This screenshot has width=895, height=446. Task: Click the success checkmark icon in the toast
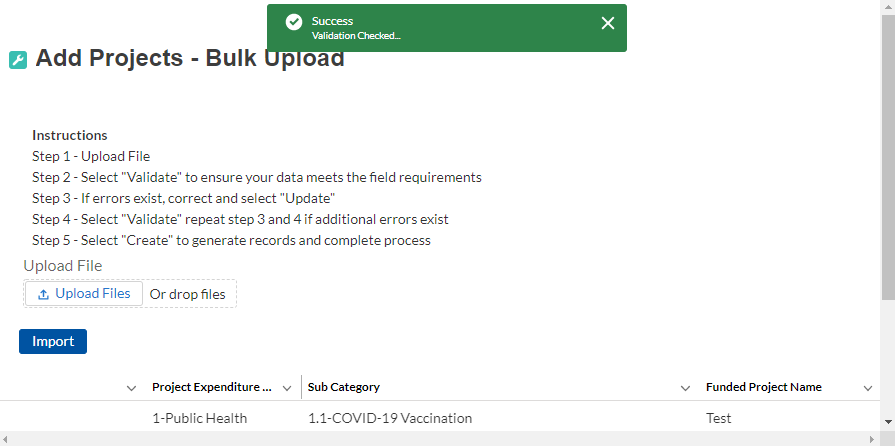pyautogui.click(x=293, y=22)
